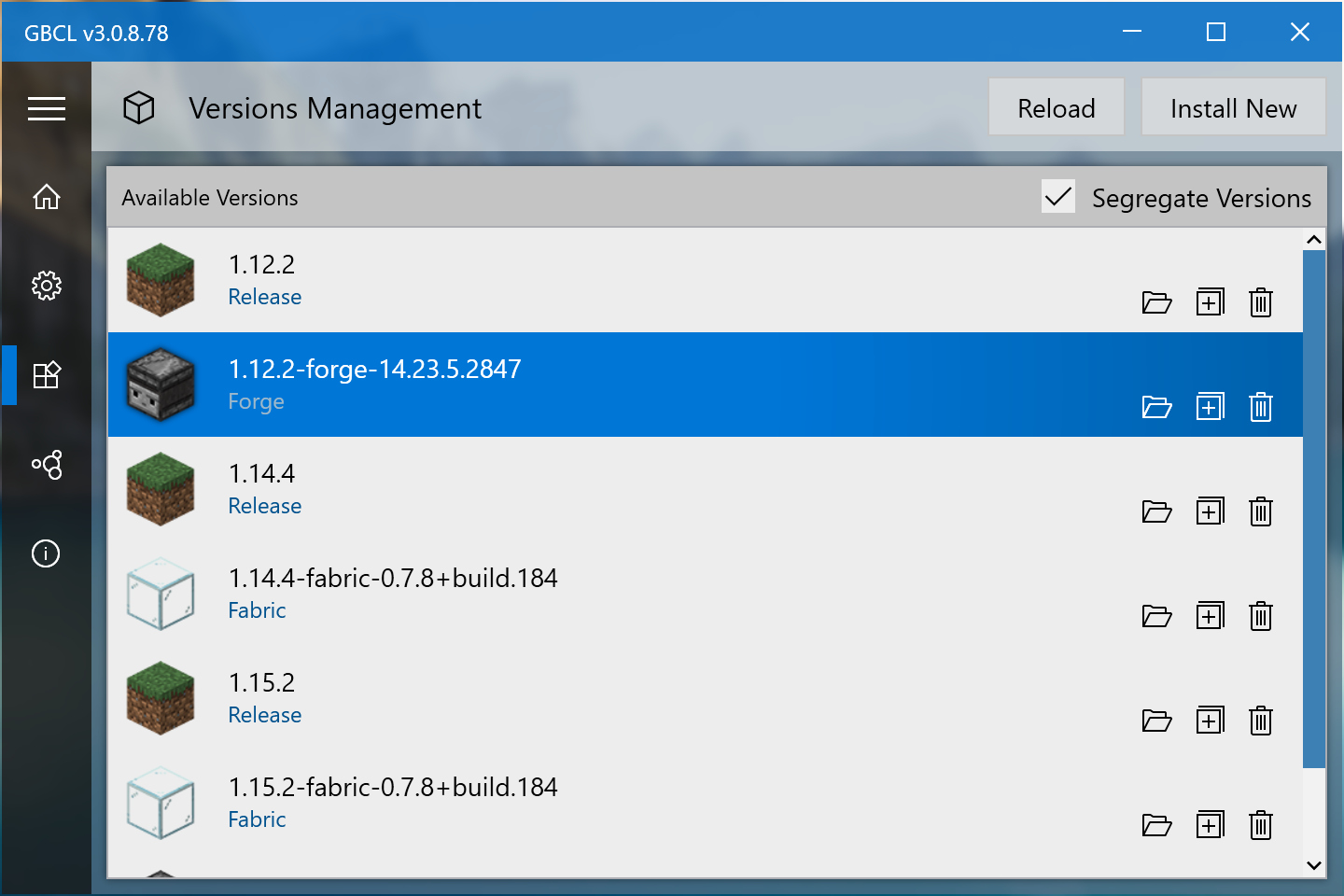Click the Fabric label under 1.14.4-fabric
Viewport: 1344px width, 896px height.
click(x=258, y=610)
